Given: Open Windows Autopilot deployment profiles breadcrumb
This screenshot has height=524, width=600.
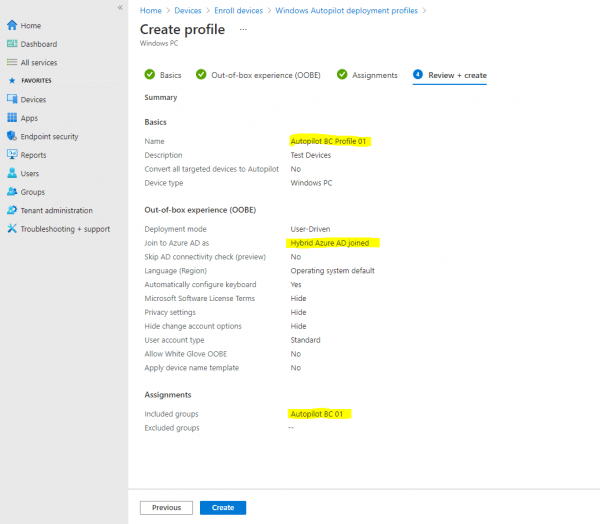Looking at the screenshot, I should coord(347,11).
